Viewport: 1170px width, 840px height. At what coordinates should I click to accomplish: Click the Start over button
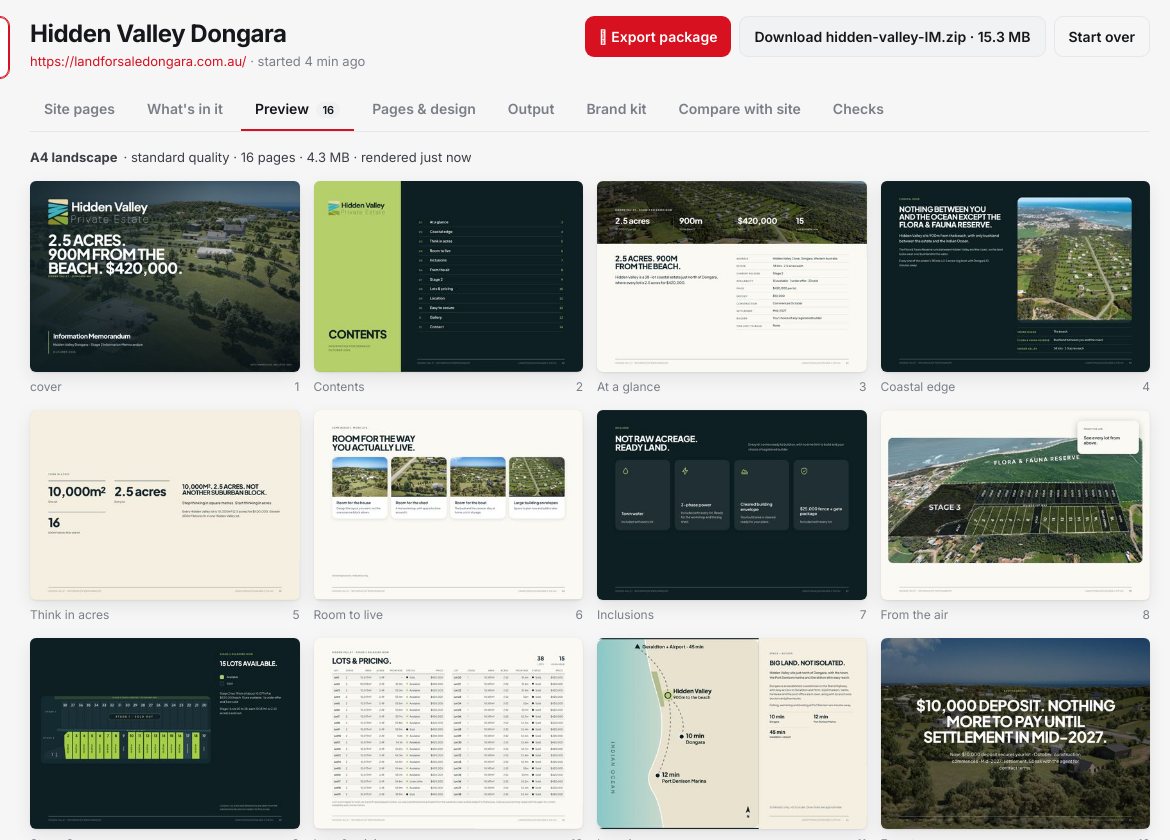coord(1101,37)
